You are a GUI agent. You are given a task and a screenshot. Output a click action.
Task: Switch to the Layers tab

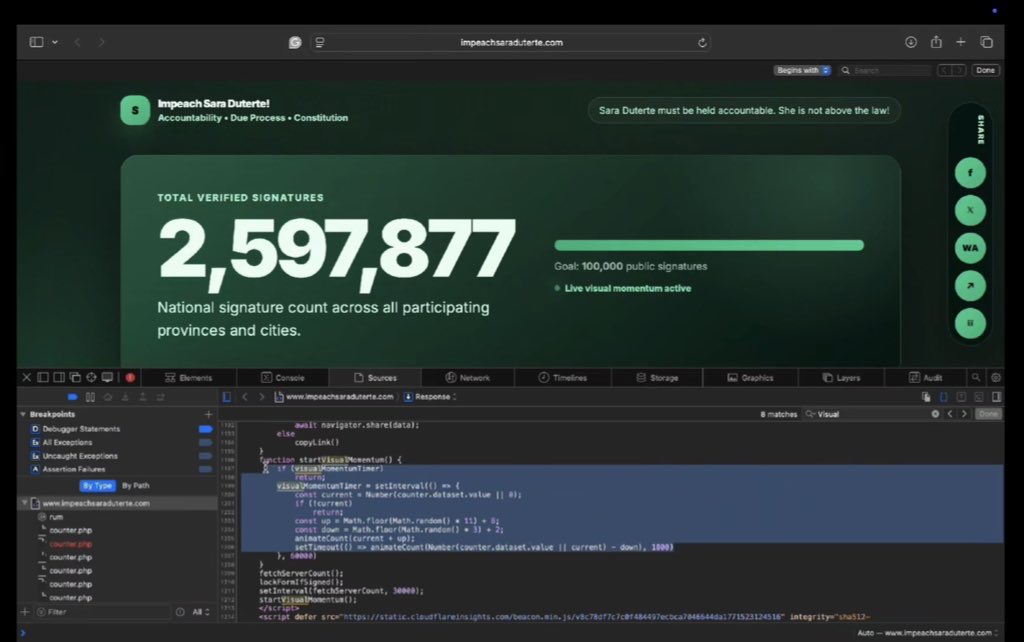840,377
